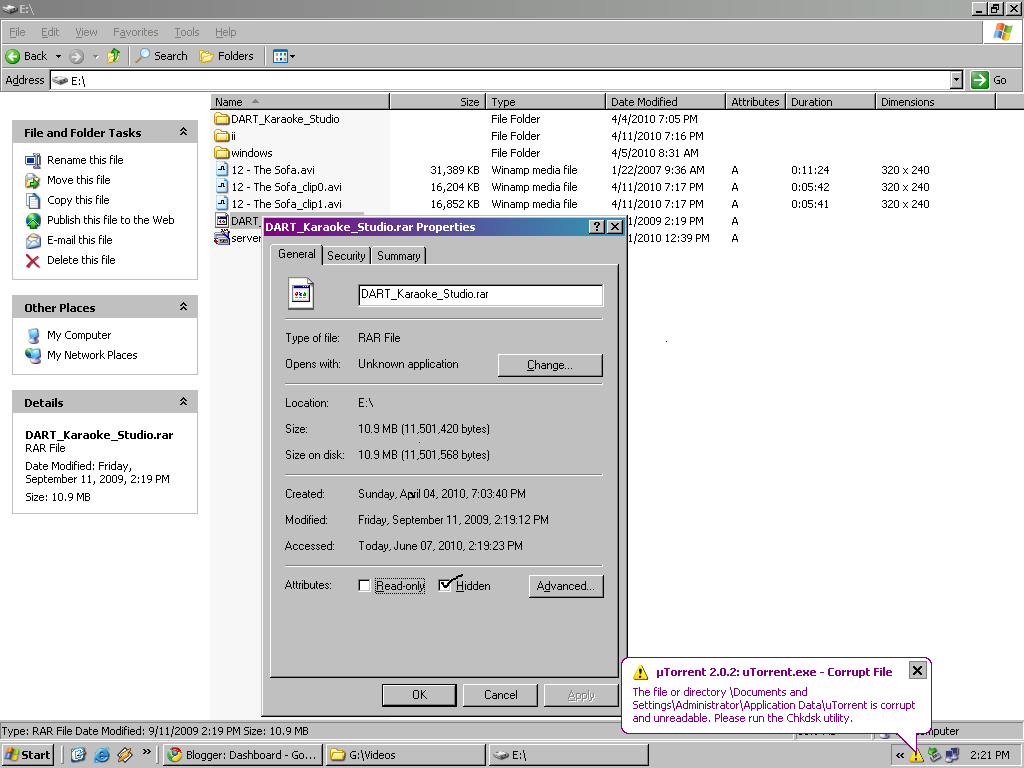Expand hidden tray icons with the chevron
The height and width of the screenshot is (768, 1024).
tap(900, 756)
